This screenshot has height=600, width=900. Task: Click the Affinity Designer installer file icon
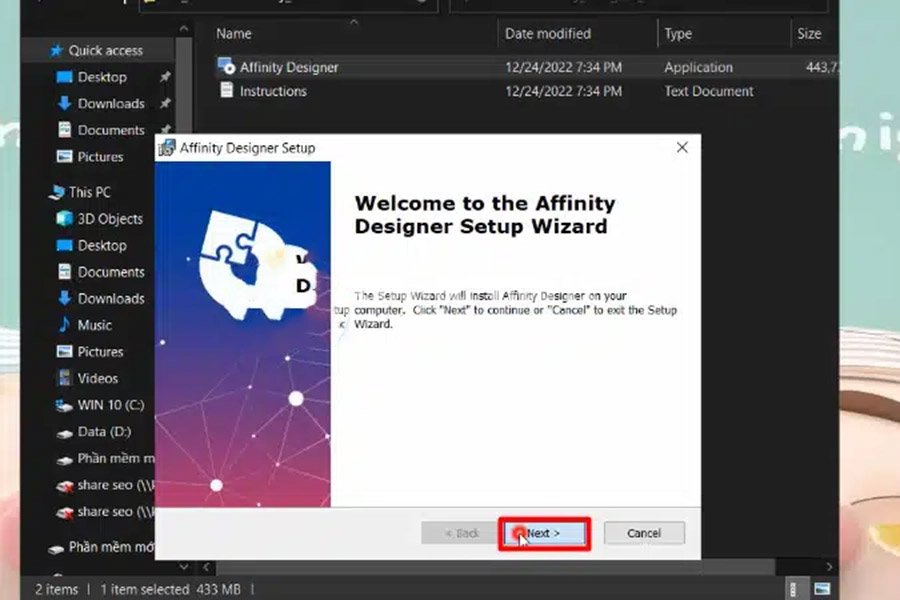pyautogui.click(x=226, y=67)
